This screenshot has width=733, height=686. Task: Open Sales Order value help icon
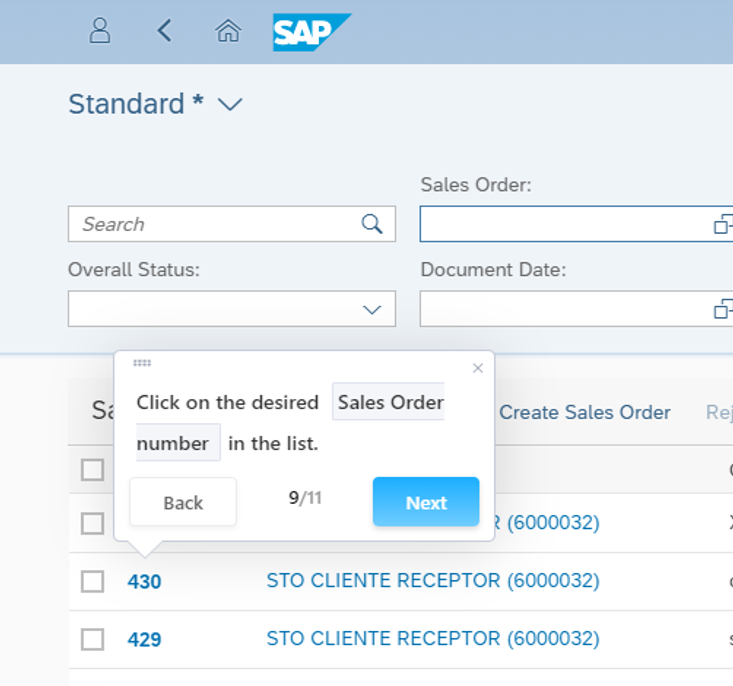coord(723,224)
